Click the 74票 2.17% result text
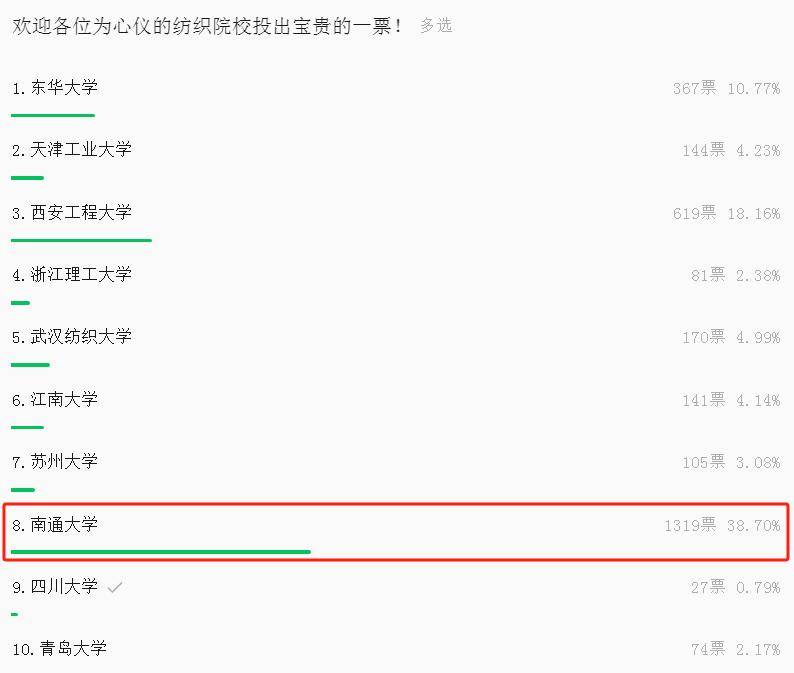This screenshot has width=794, height=673. (734, 649)
